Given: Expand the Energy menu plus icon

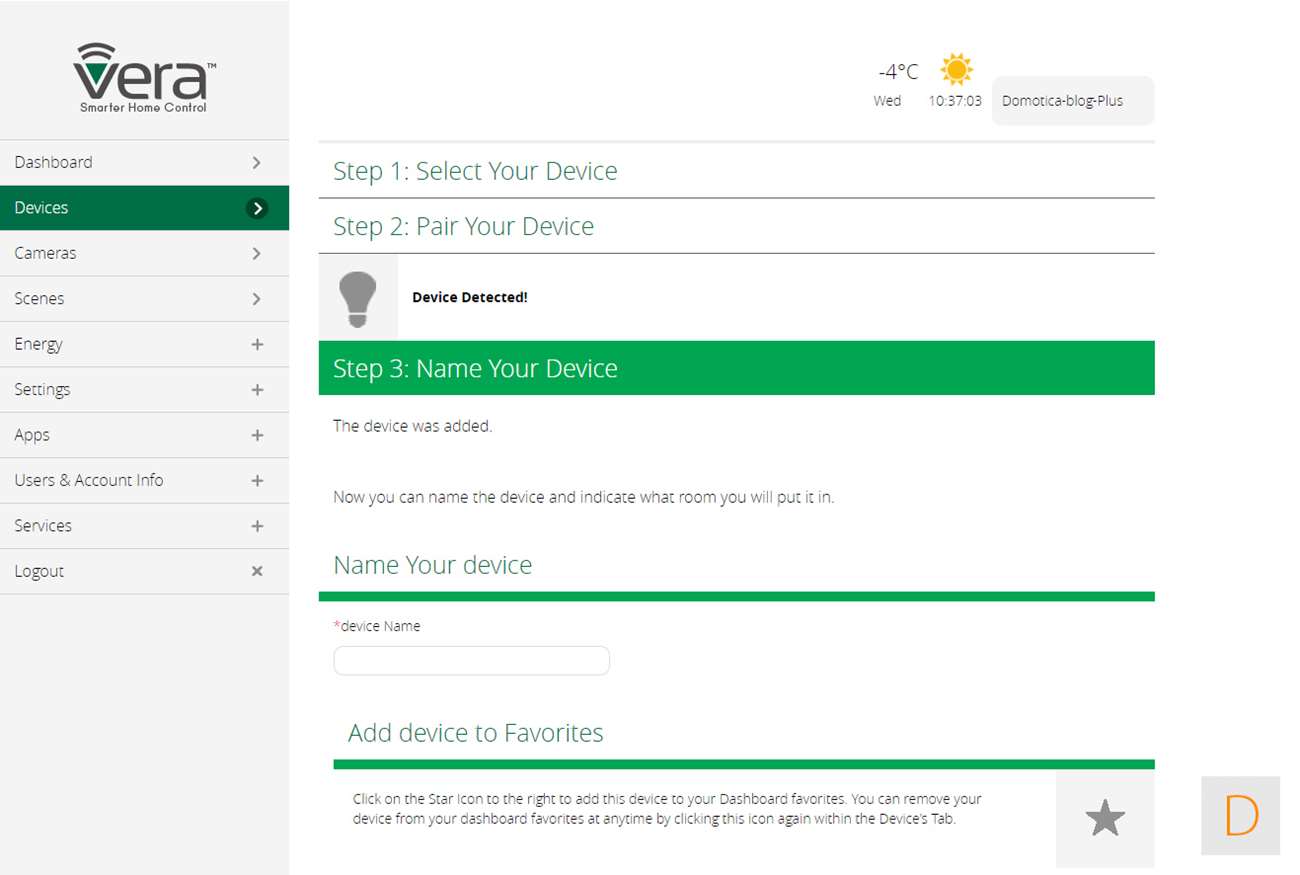Looking at the screenshot, I should coord(257,344).
